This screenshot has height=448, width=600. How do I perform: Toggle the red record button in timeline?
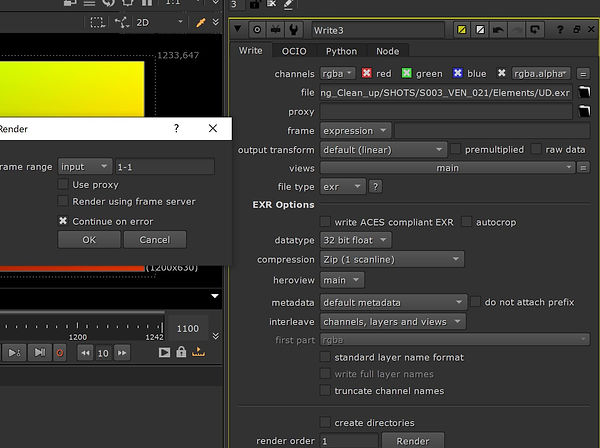point(60,352)
